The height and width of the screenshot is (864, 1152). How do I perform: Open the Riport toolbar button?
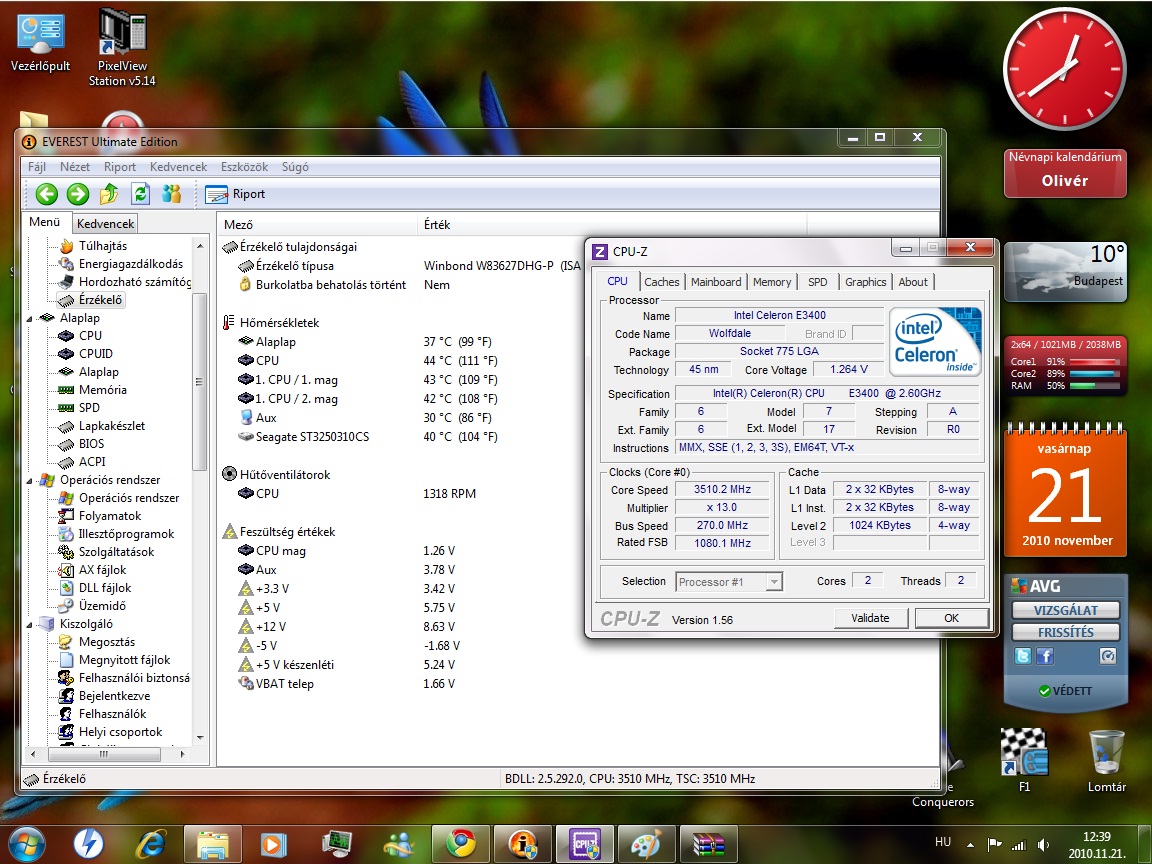click(x=235, y=194)
